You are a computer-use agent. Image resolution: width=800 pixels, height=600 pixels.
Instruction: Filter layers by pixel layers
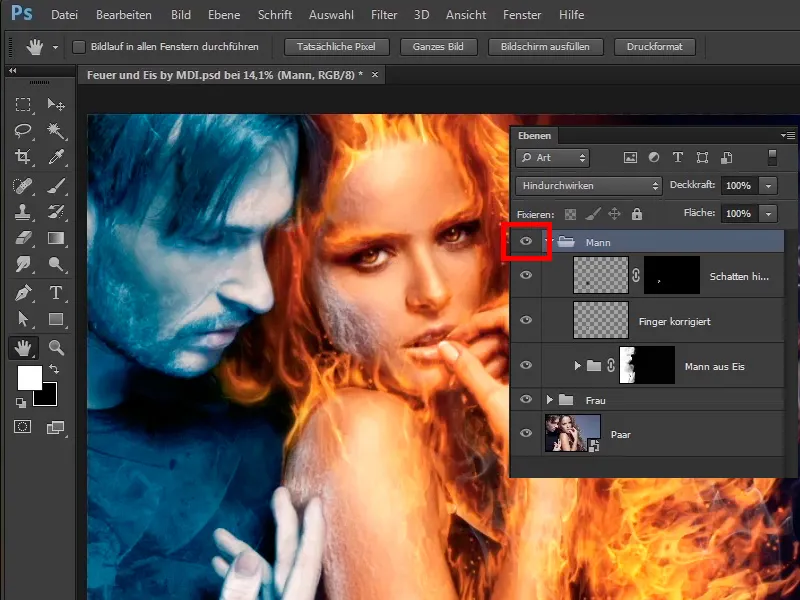630,158
